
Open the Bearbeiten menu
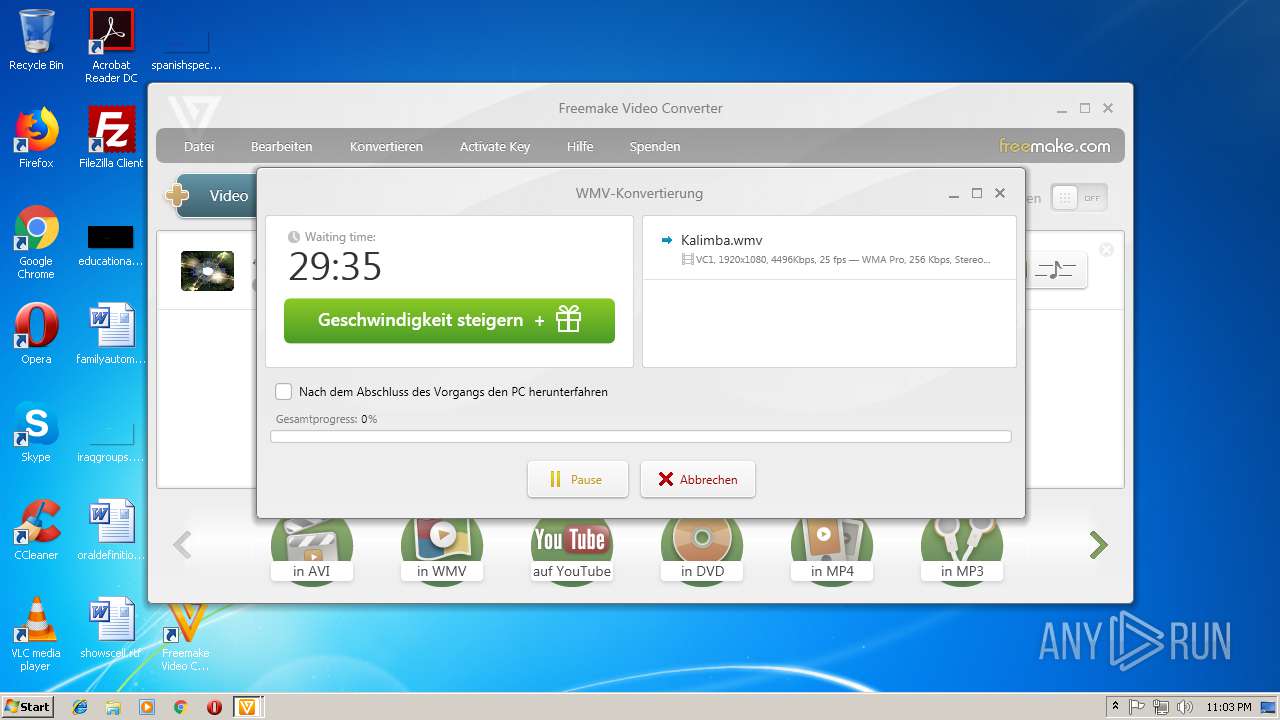point(281,146)
